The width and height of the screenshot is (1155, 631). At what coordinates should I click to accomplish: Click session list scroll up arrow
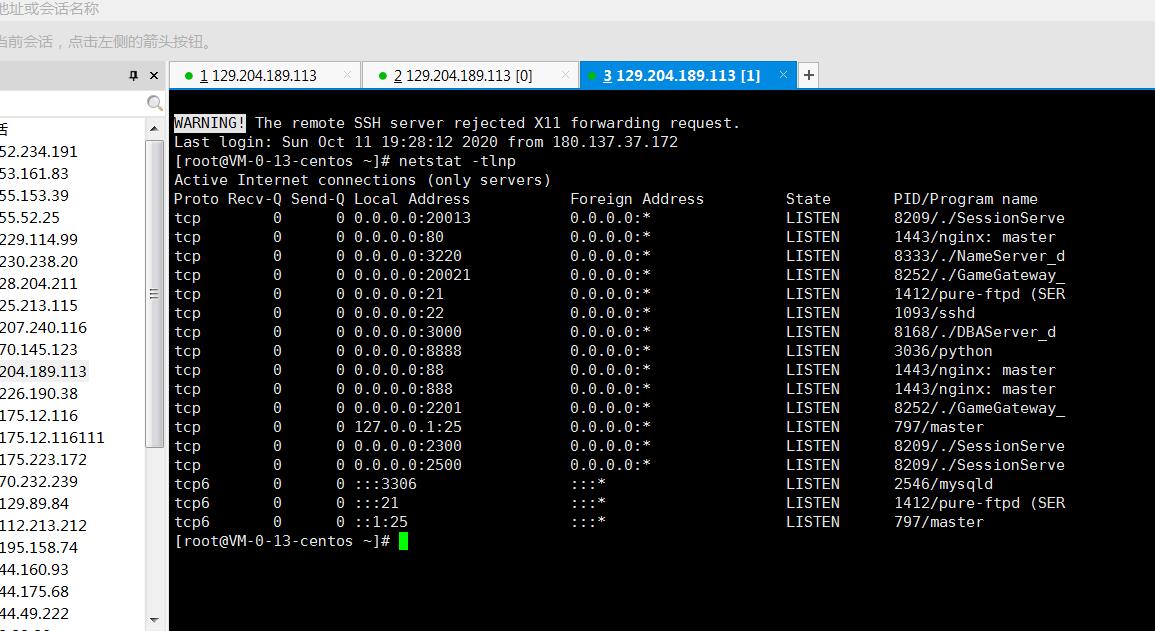coord(154,129)
